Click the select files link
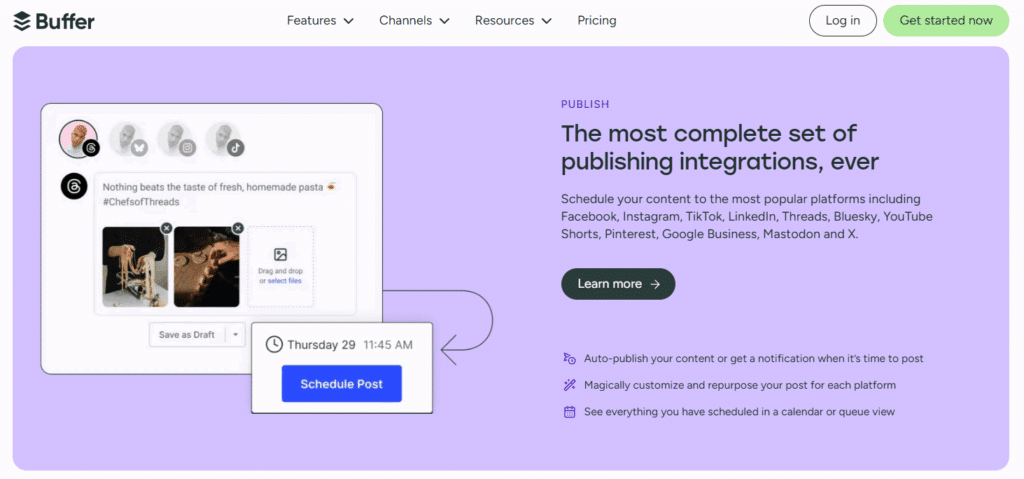 284,281
